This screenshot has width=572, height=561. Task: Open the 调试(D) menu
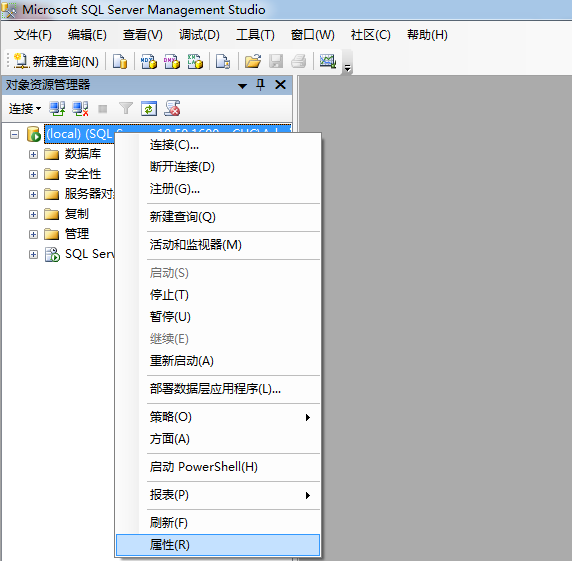(199, 35)
